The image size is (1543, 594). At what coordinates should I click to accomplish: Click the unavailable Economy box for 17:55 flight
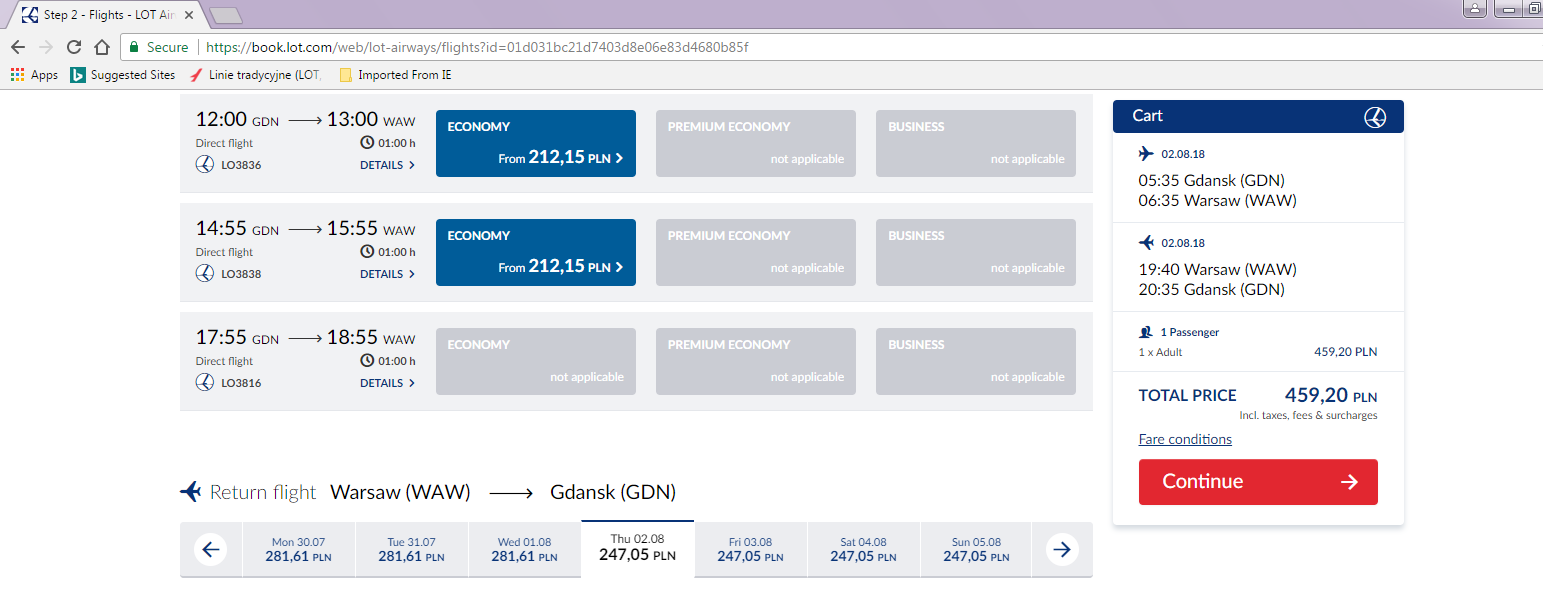(536, 361)
